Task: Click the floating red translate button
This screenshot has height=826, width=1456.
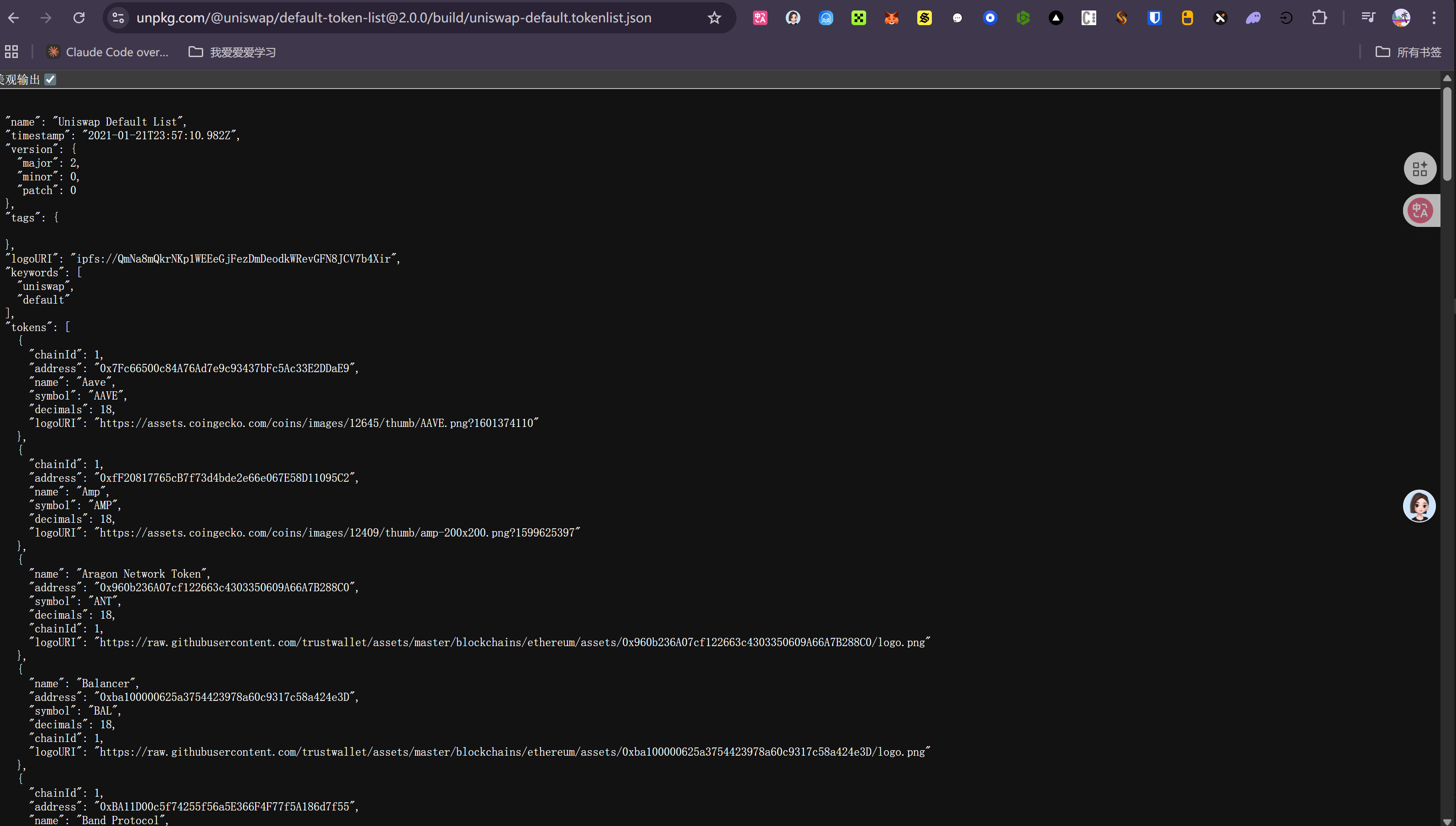Action: point(1419,210)
